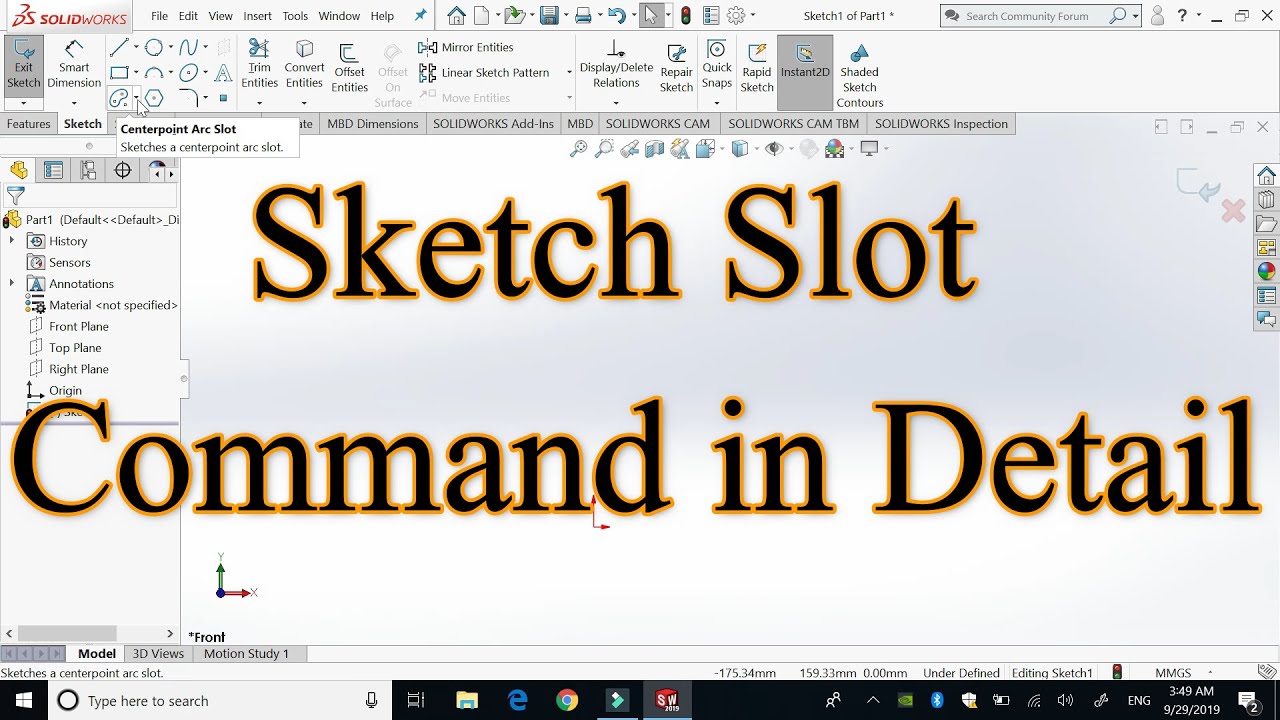Expand the History tree node
This screenshot has height=720, width=1280.
[12, 241]
